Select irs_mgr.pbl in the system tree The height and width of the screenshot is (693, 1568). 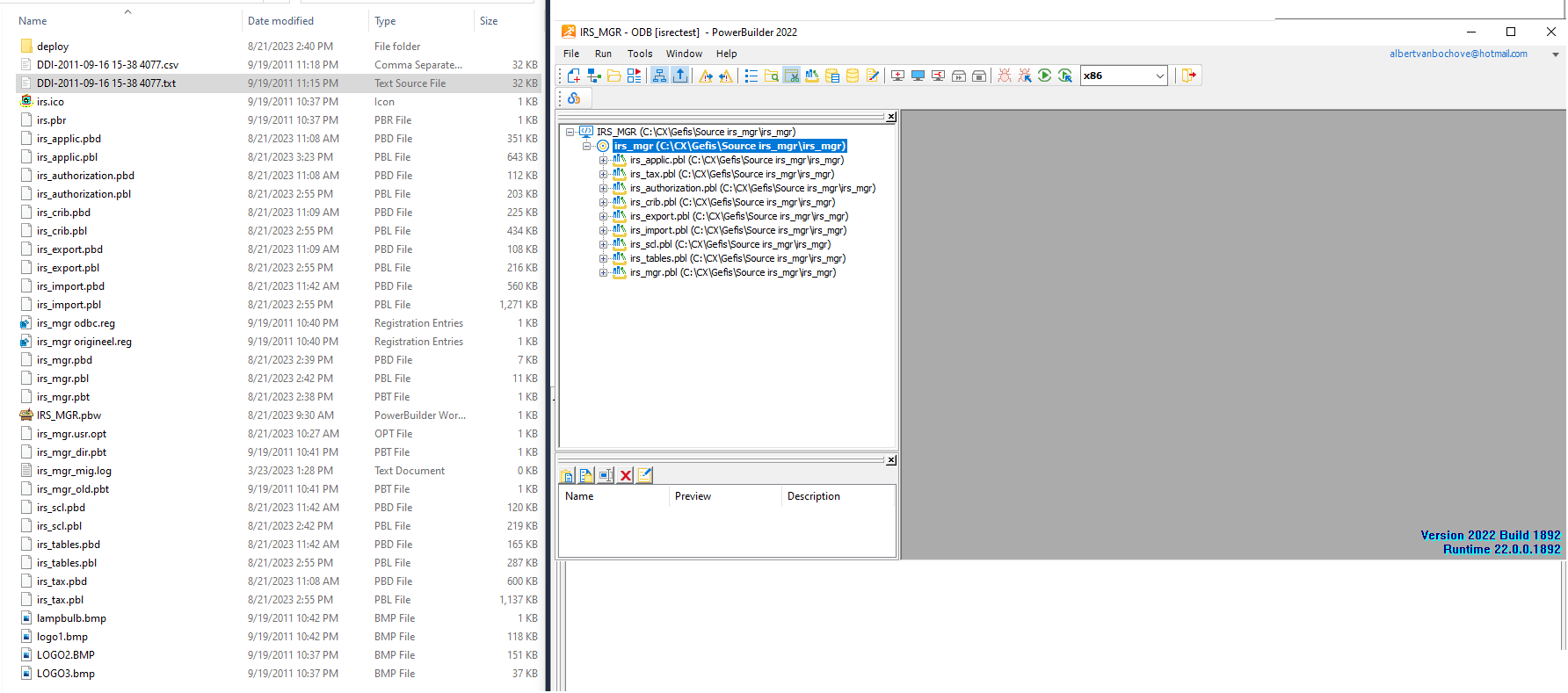coord(732,272)
